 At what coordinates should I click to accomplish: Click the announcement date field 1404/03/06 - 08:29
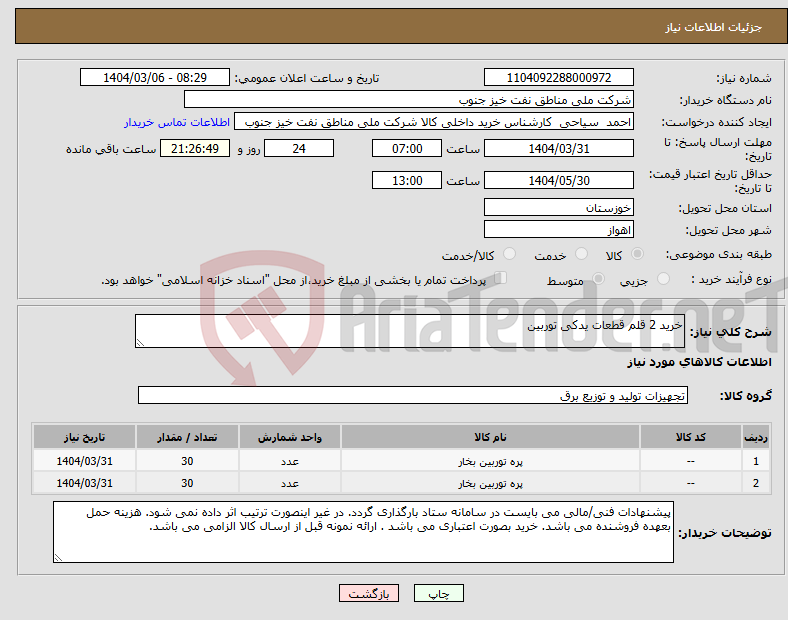(155, 77)
